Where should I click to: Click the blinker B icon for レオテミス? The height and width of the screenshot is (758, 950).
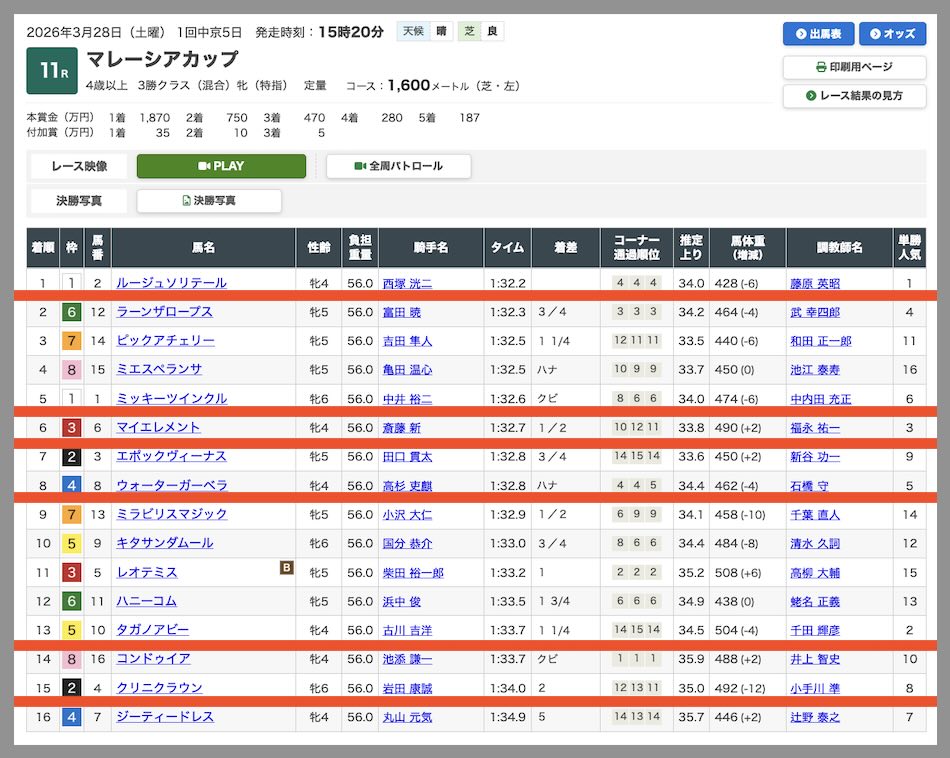tap(285, 568)
